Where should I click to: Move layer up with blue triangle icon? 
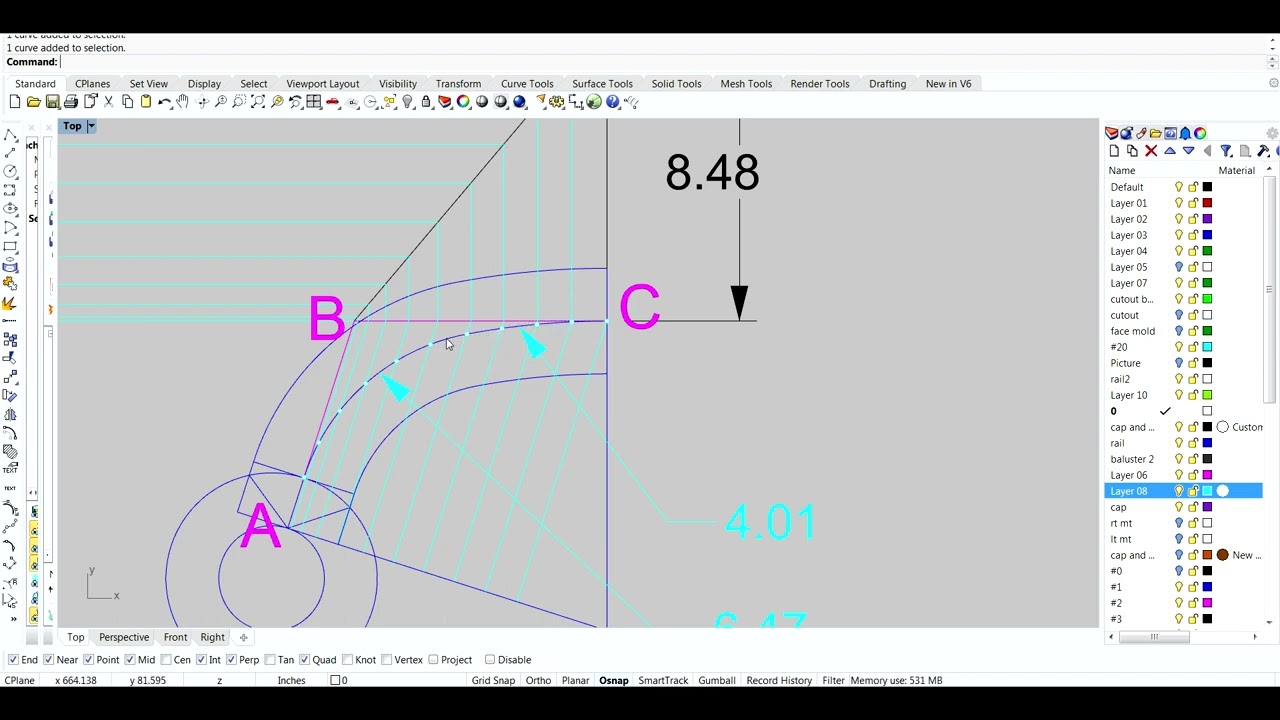[x=1170, y=151]
